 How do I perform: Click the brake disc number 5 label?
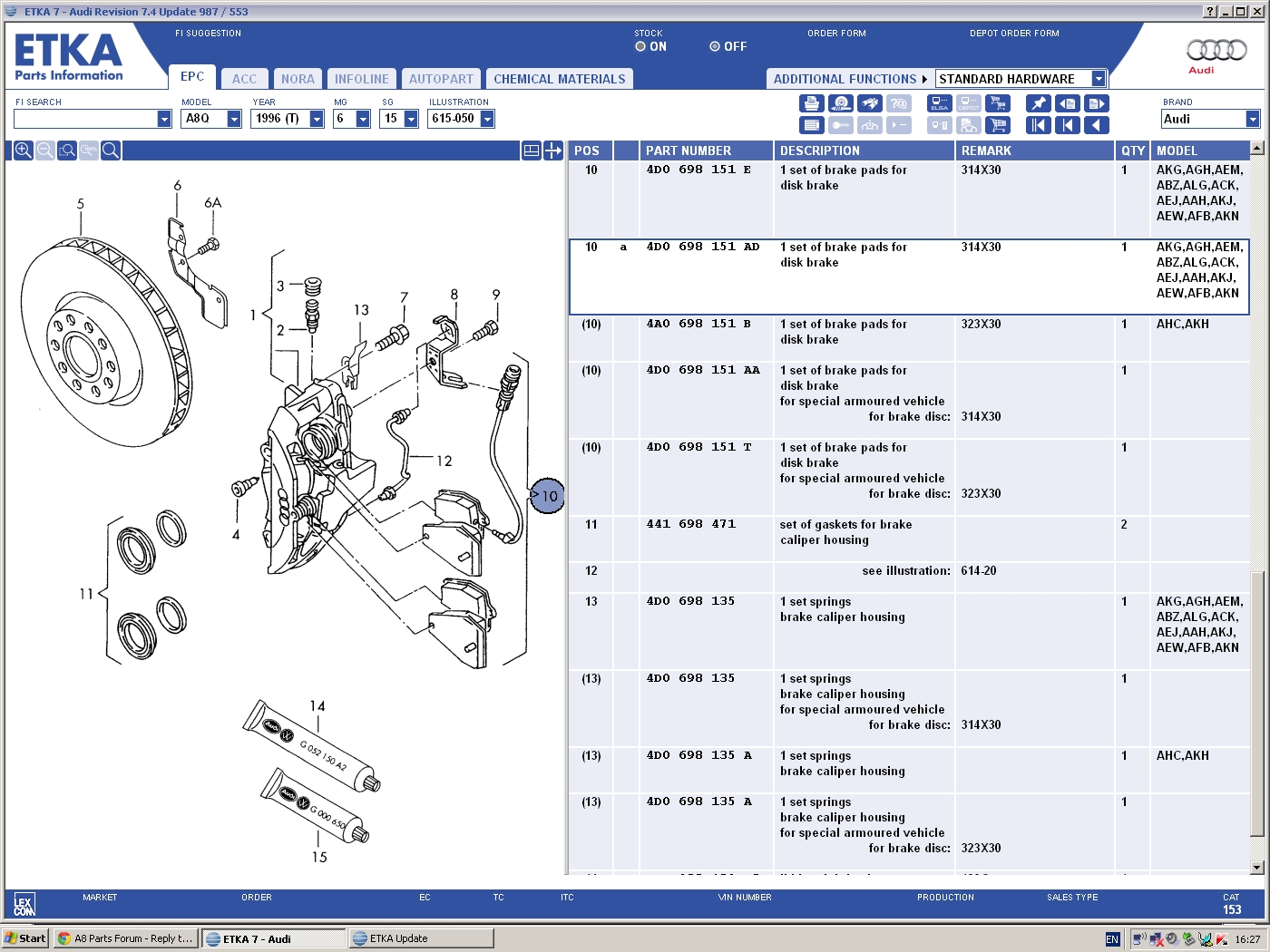click(x=81, y=204)
